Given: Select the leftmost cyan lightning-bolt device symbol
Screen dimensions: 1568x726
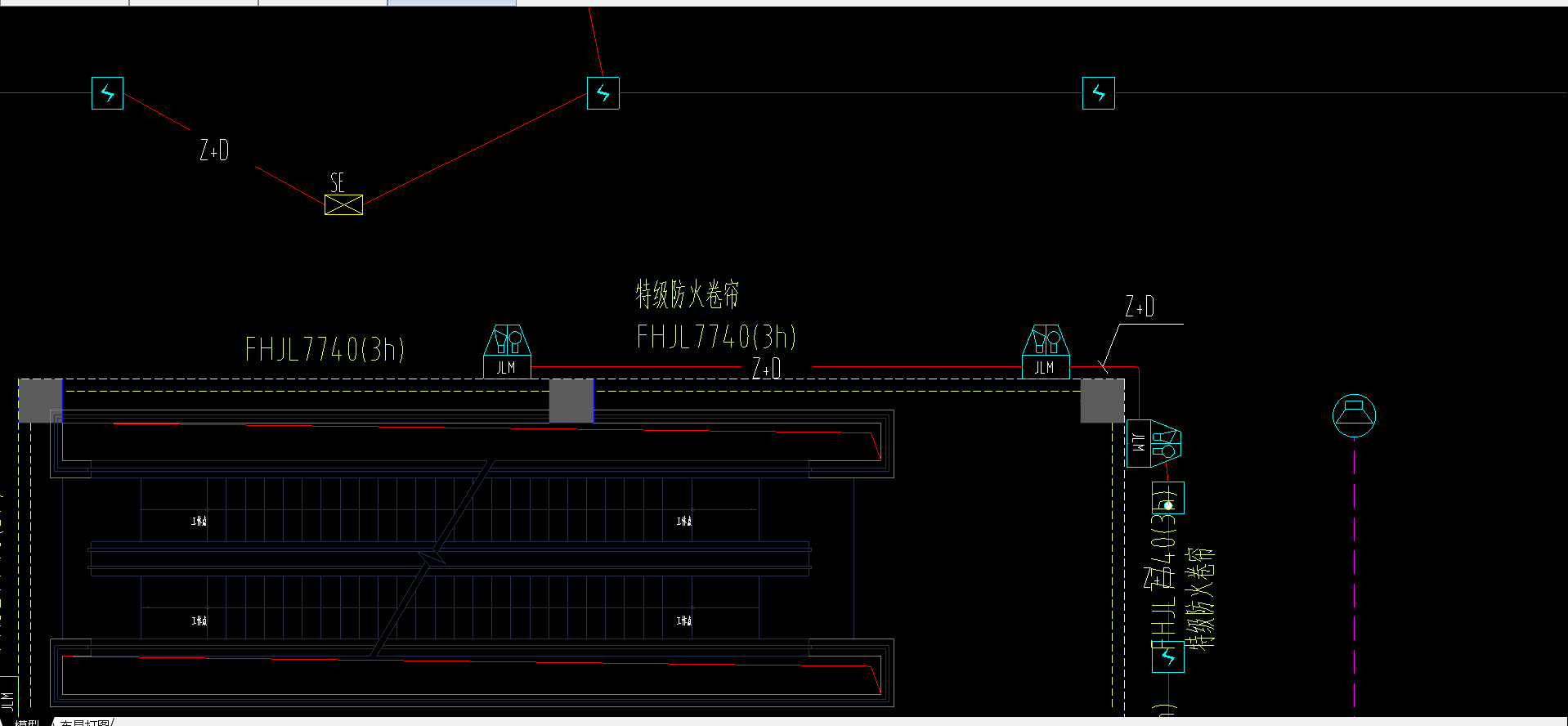Looking at the screenshot, I should [107, 93].
